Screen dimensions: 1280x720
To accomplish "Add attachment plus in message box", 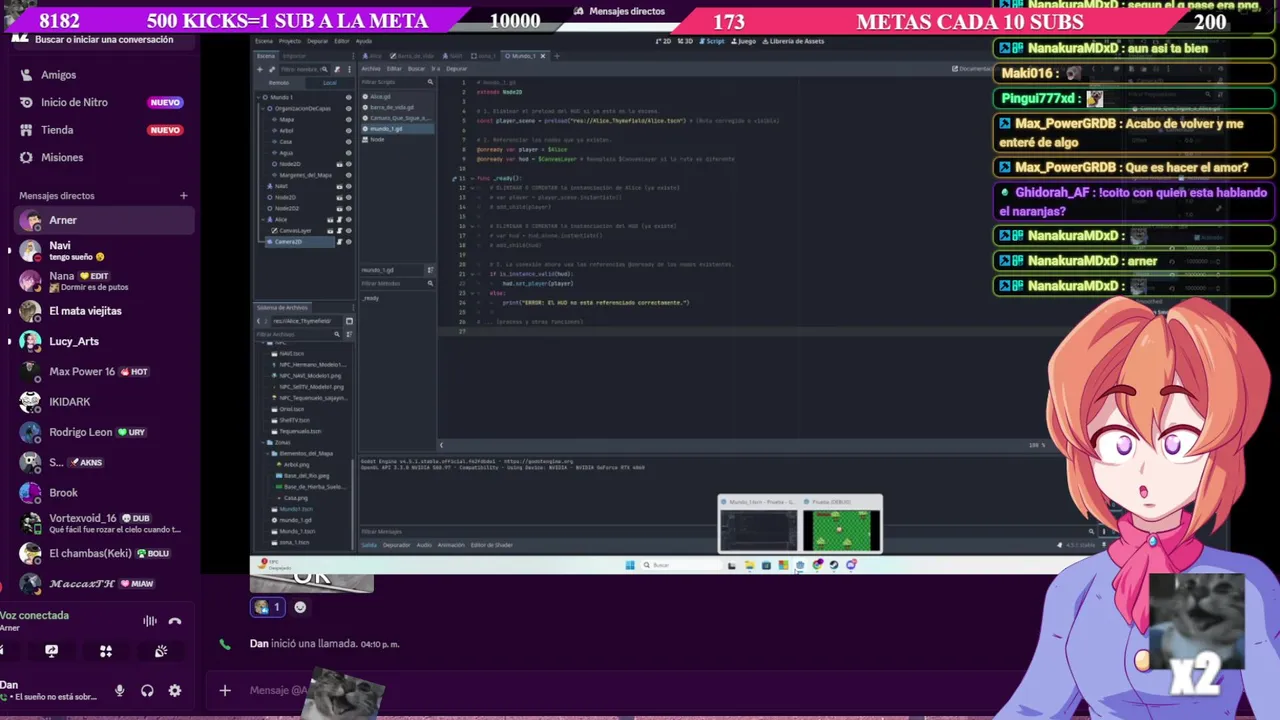I will click(225, 690).
